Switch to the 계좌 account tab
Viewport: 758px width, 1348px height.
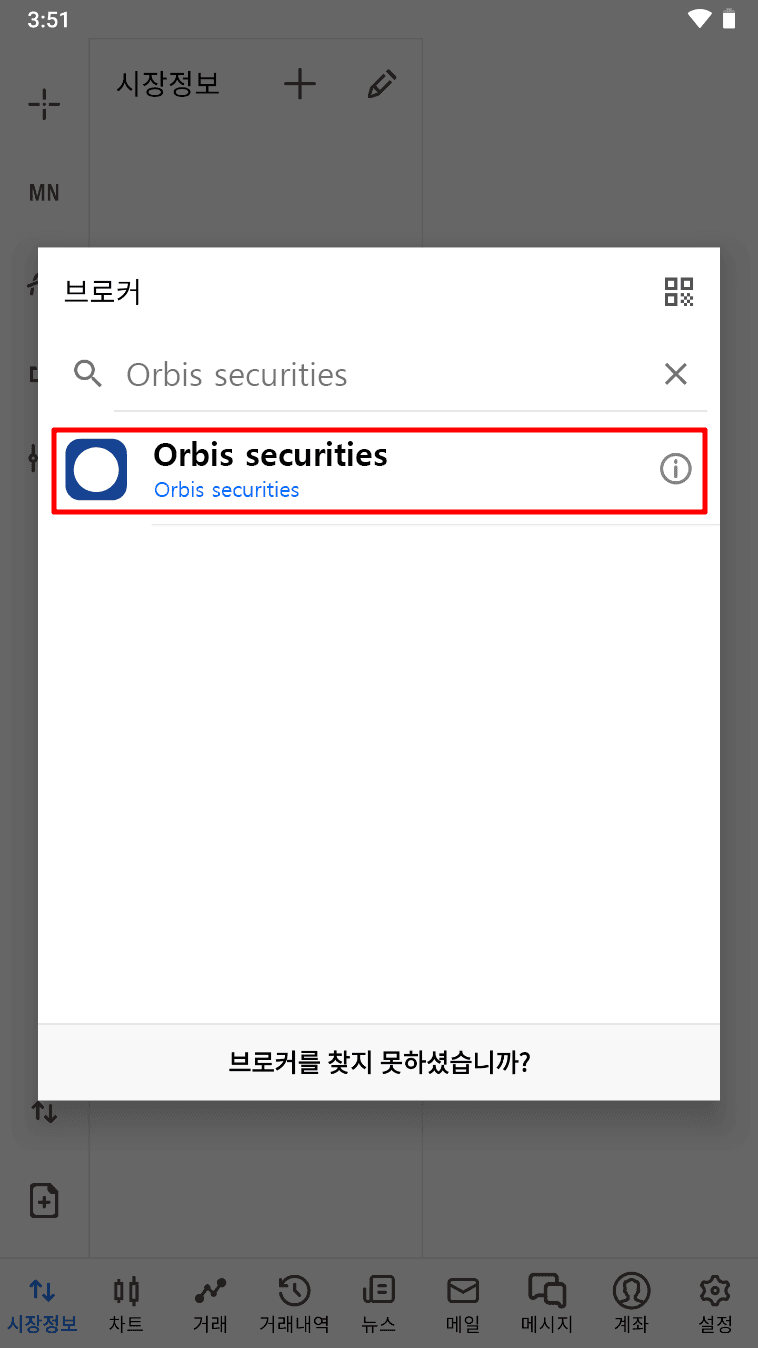pos(631,1304)
